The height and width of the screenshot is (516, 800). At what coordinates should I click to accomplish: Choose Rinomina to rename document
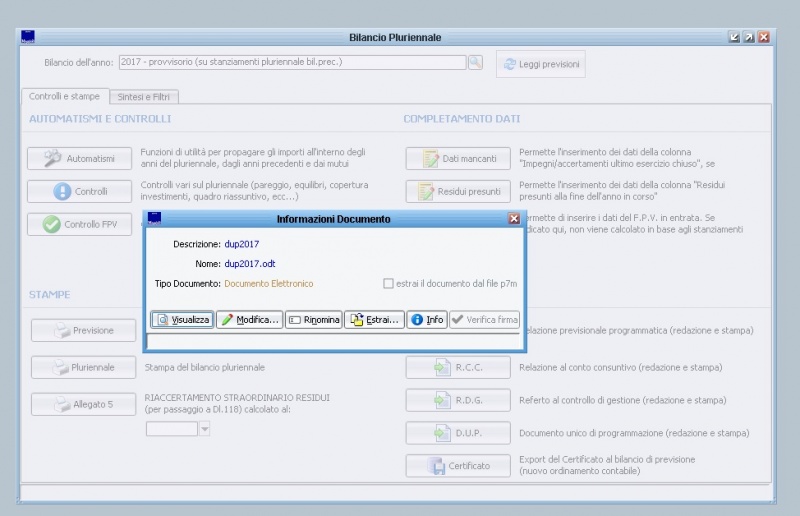click(x=313, y=320)
